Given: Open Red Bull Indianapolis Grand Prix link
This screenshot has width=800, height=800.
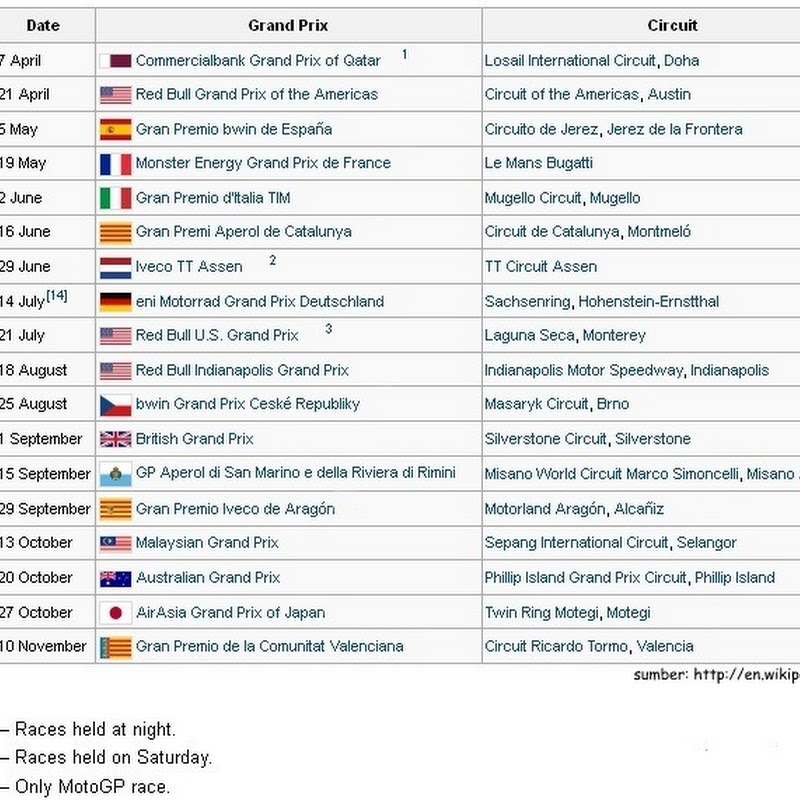Looking at the screenshot, I should pos(242,370).
